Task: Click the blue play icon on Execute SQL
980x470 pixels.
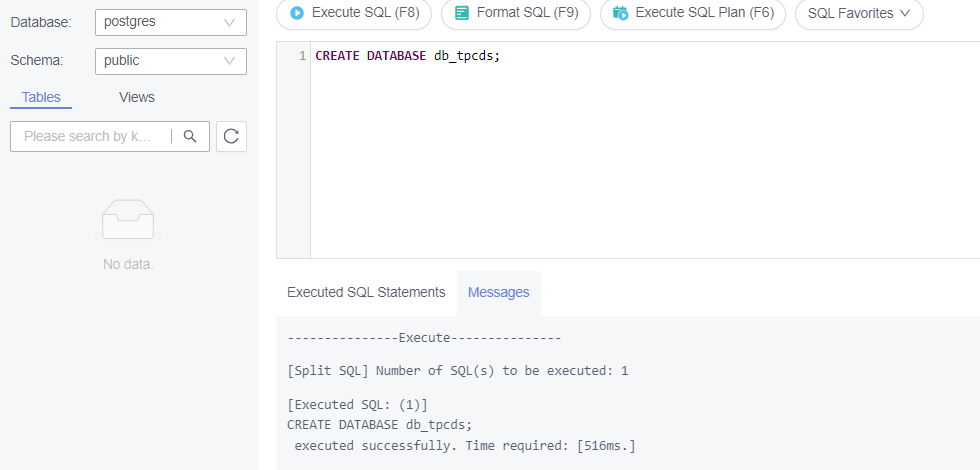Action: point(298,12)
